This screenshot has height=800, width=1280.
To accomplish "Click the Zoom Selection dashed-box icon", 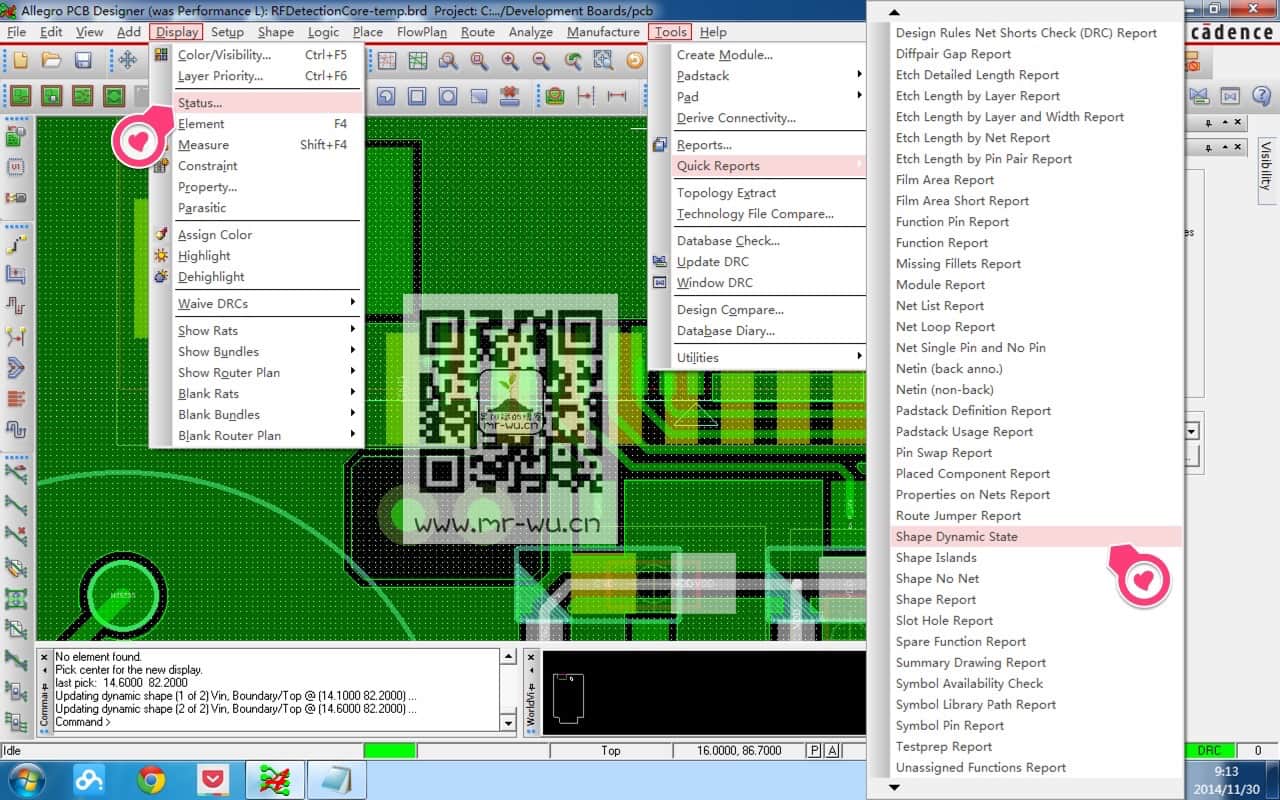I will (603, 60).
